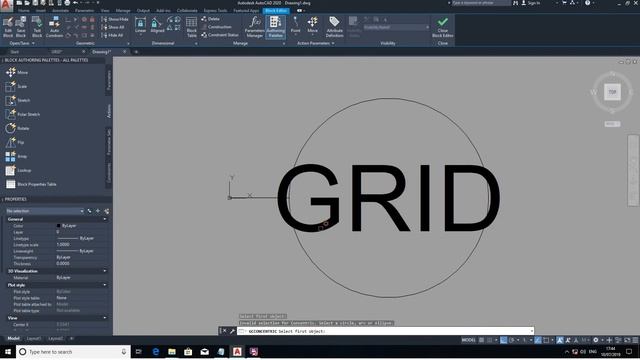Viewport: 640px width, 360px height.
Task: Open the Block Table tool
Action: click(191, 27)
